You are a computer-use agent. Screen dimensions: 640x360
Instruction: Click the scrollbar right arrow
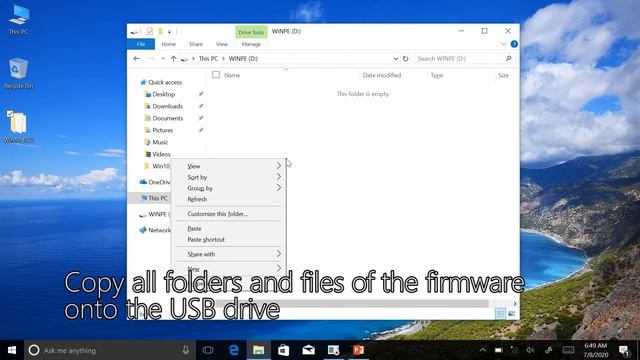(515, 304)
